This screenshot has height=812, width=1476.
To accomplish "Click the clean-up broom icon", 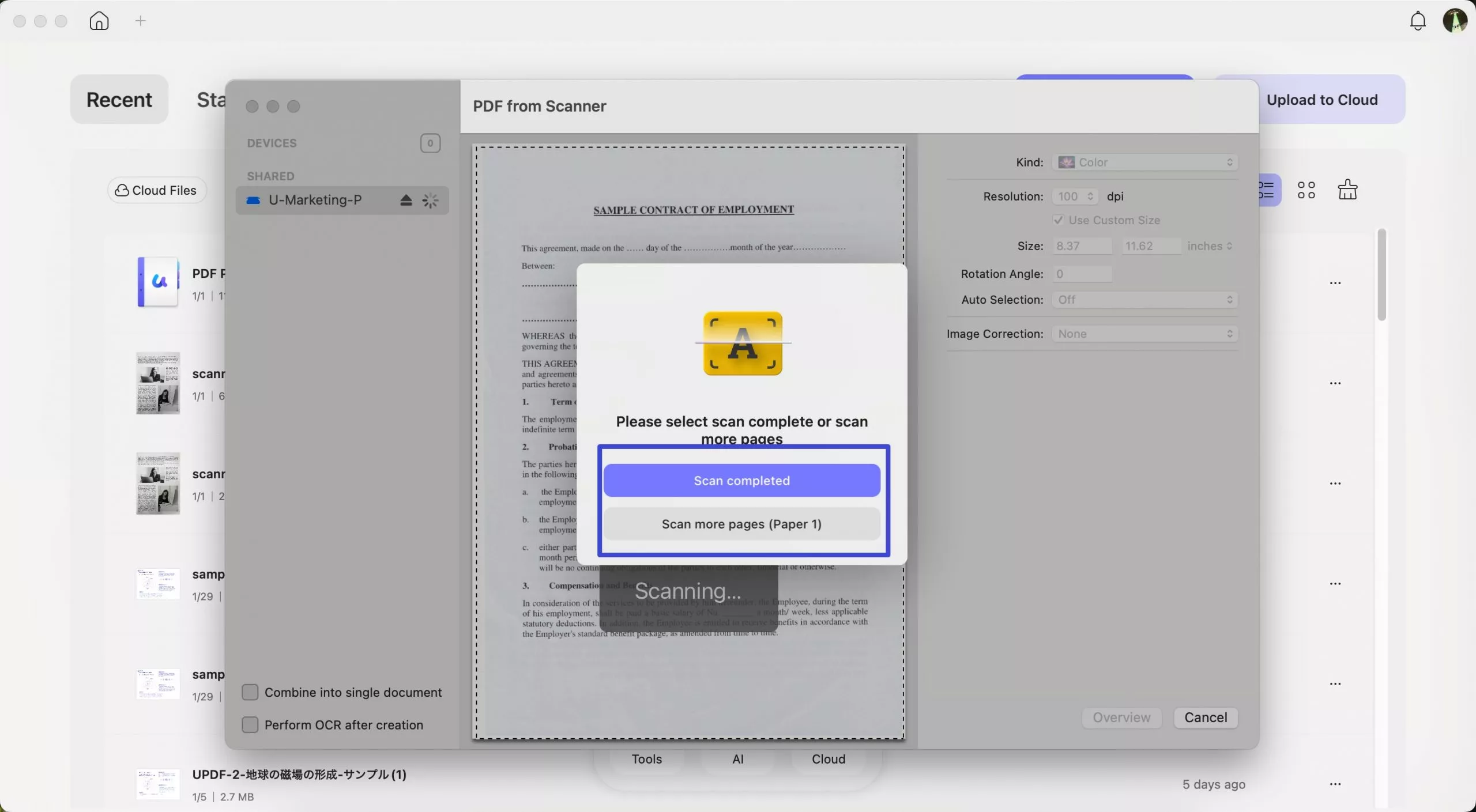I will click(1347, 190).
